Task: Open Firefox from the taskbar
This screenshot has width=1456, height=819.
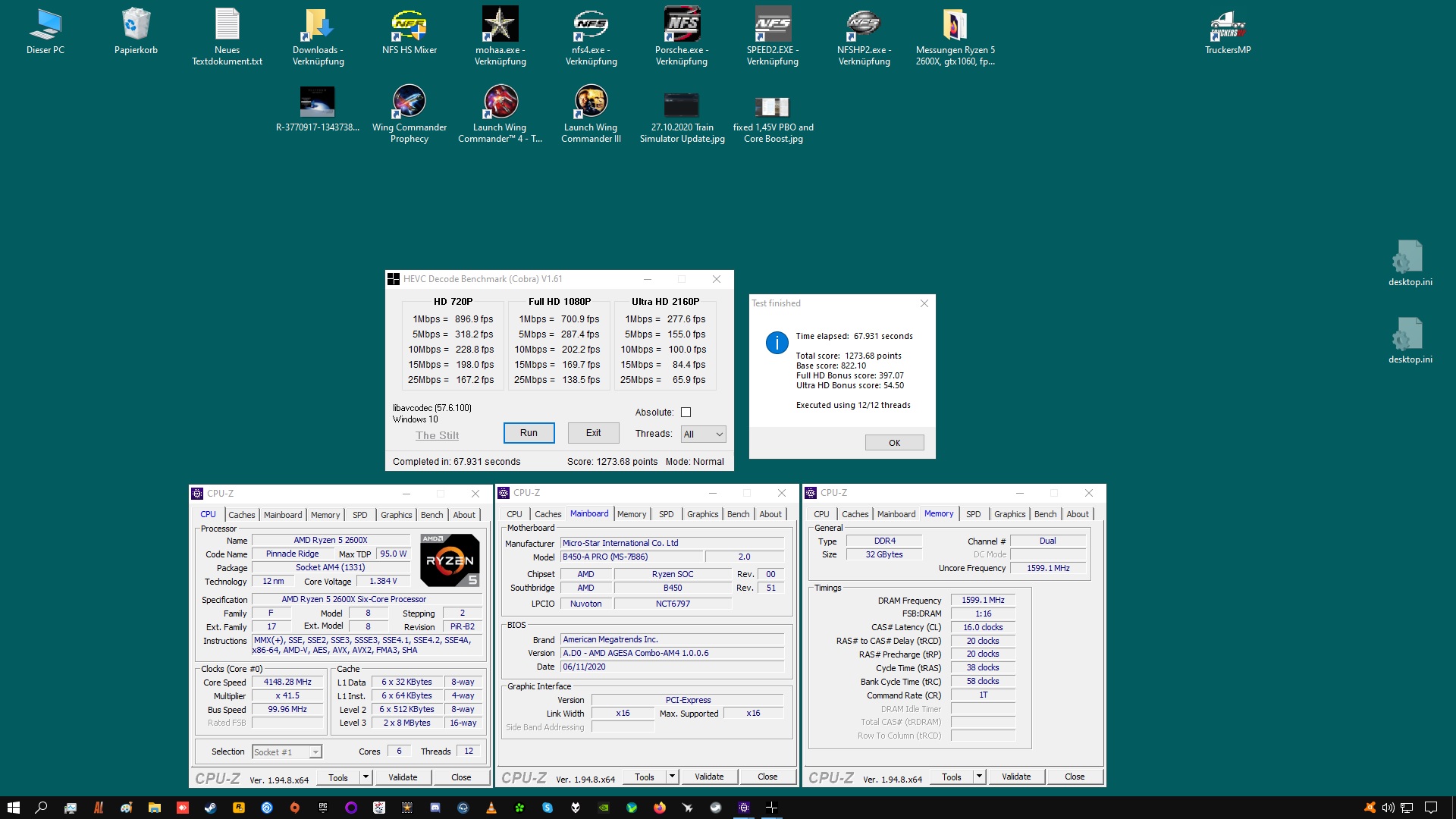Action: (x=659, y=808)
